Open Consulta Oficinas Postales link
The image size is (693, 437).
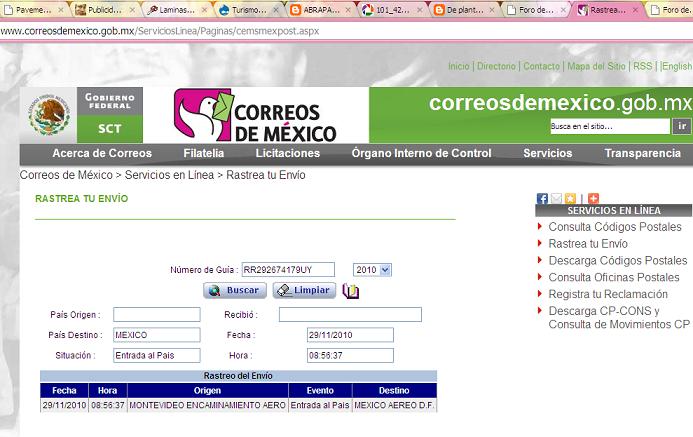[614, 277]
